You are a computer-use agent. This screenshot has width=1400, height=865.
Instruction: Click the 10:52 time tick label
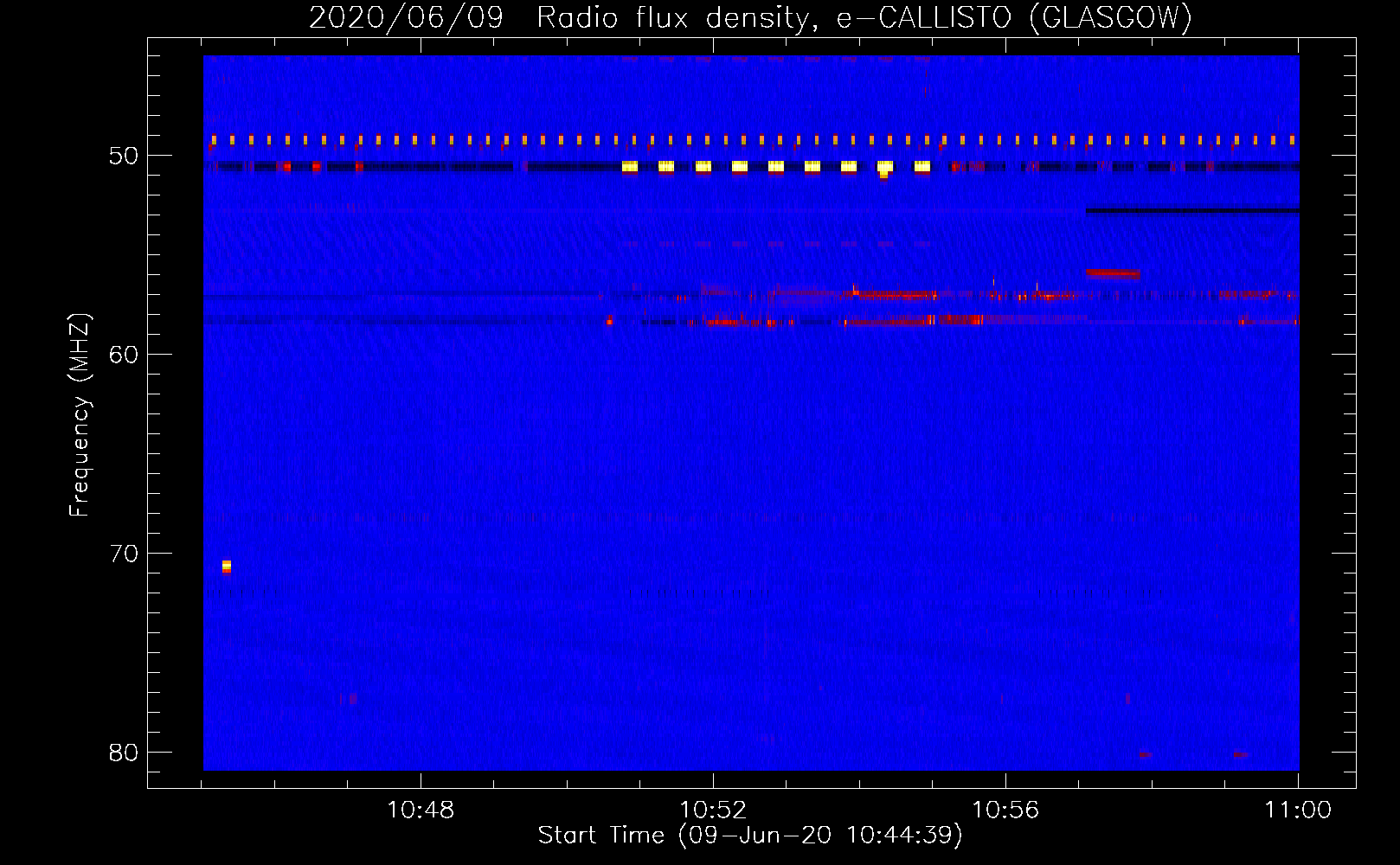[713, 811]
